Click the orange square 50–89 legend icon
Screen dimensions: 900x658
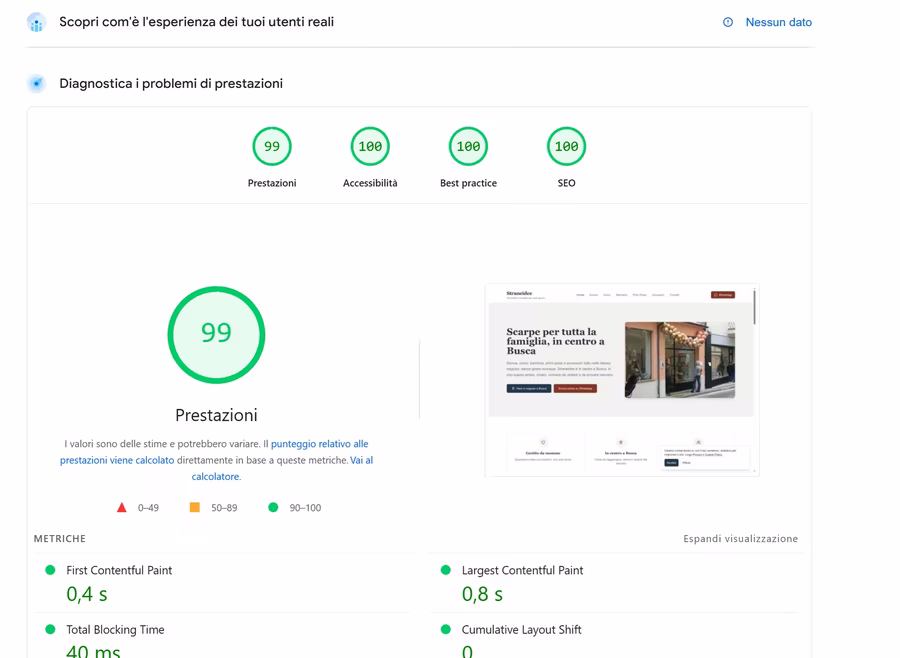[195, 507]
